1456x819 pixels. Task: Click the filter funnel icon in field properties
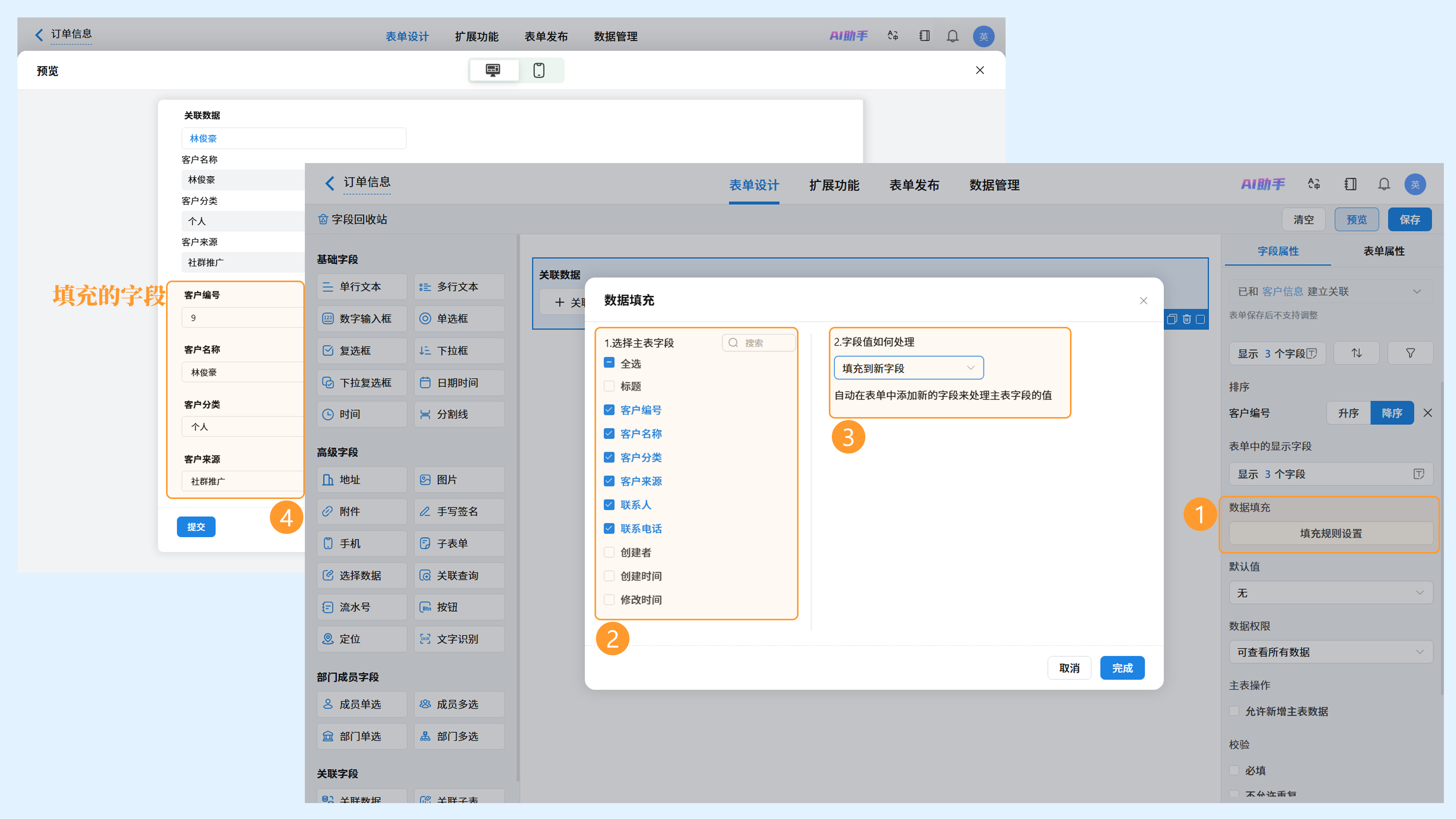[1410, 353]
